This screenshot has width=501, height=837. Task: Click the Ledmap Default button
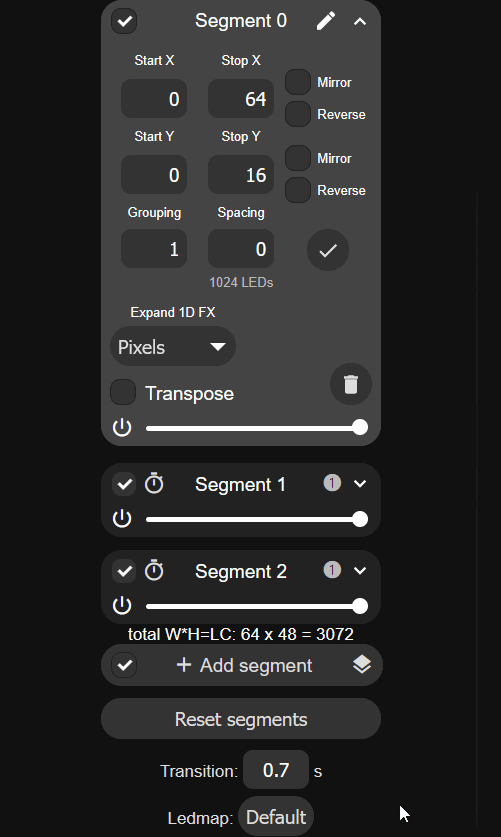pos(276,817)
